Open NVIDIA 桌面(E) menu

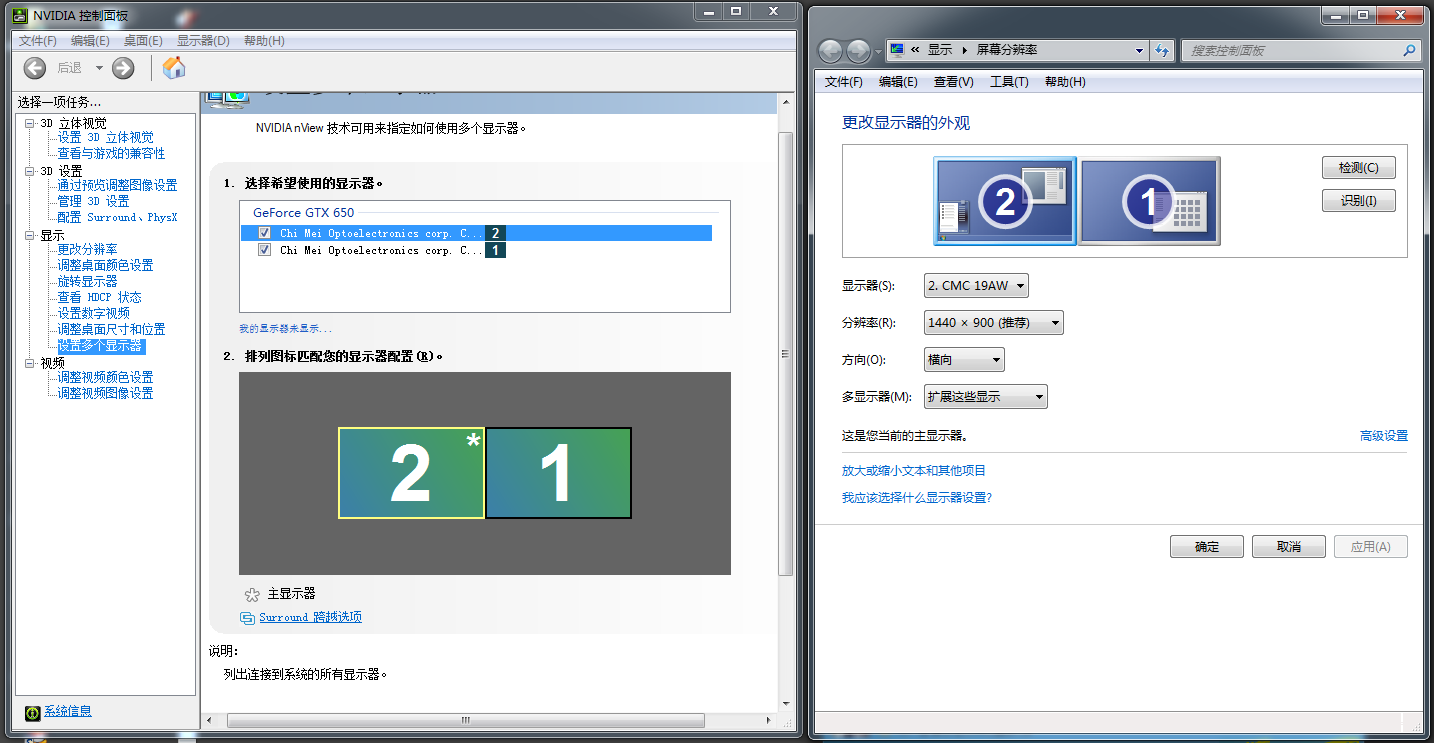tap(143, 41)
